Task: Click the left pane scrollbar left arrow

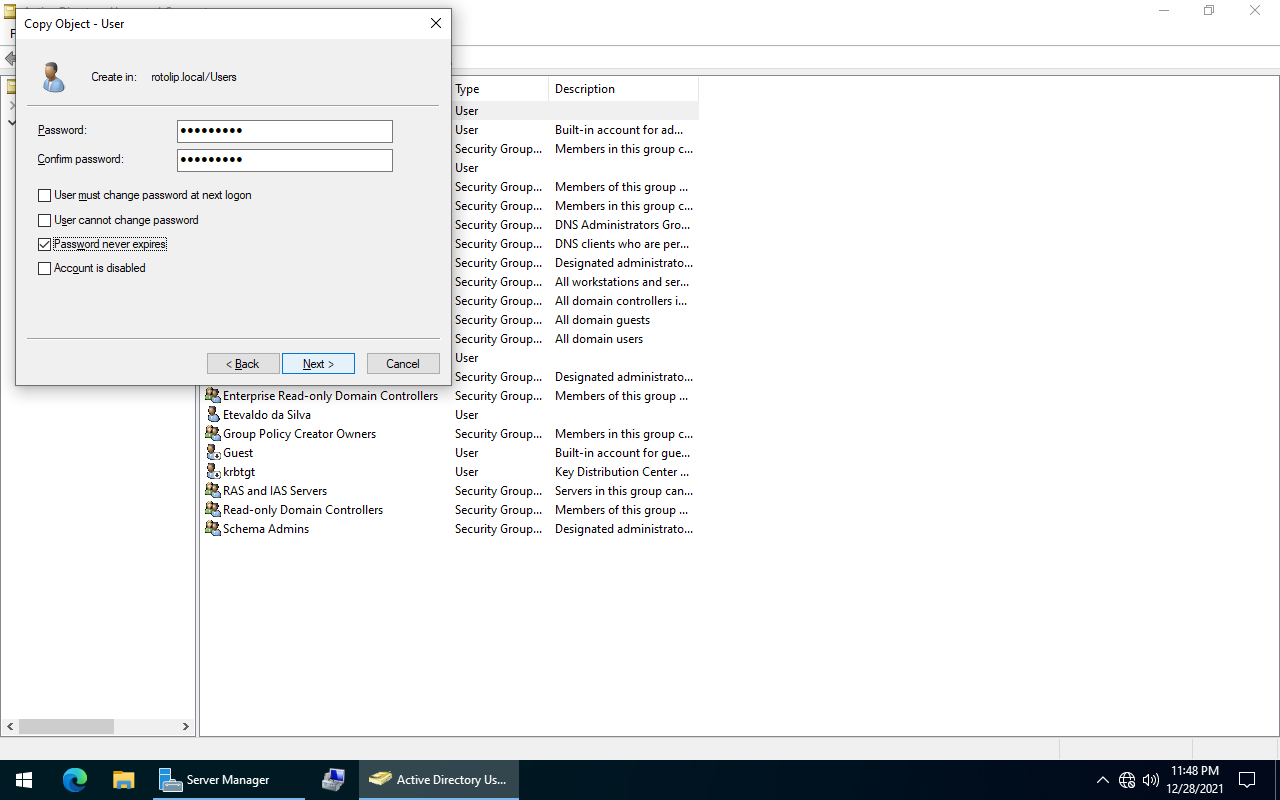Action: [x=10, y=727]
